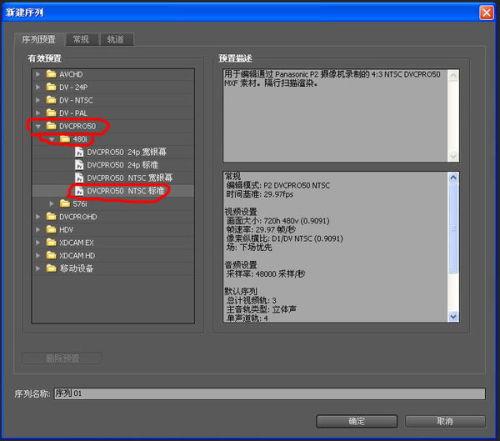This screenshot has width=500, height=441.
Task: Click the DVCPRO50 24p 宽银幕 preset file icon
Action: [x=79, y=152]
